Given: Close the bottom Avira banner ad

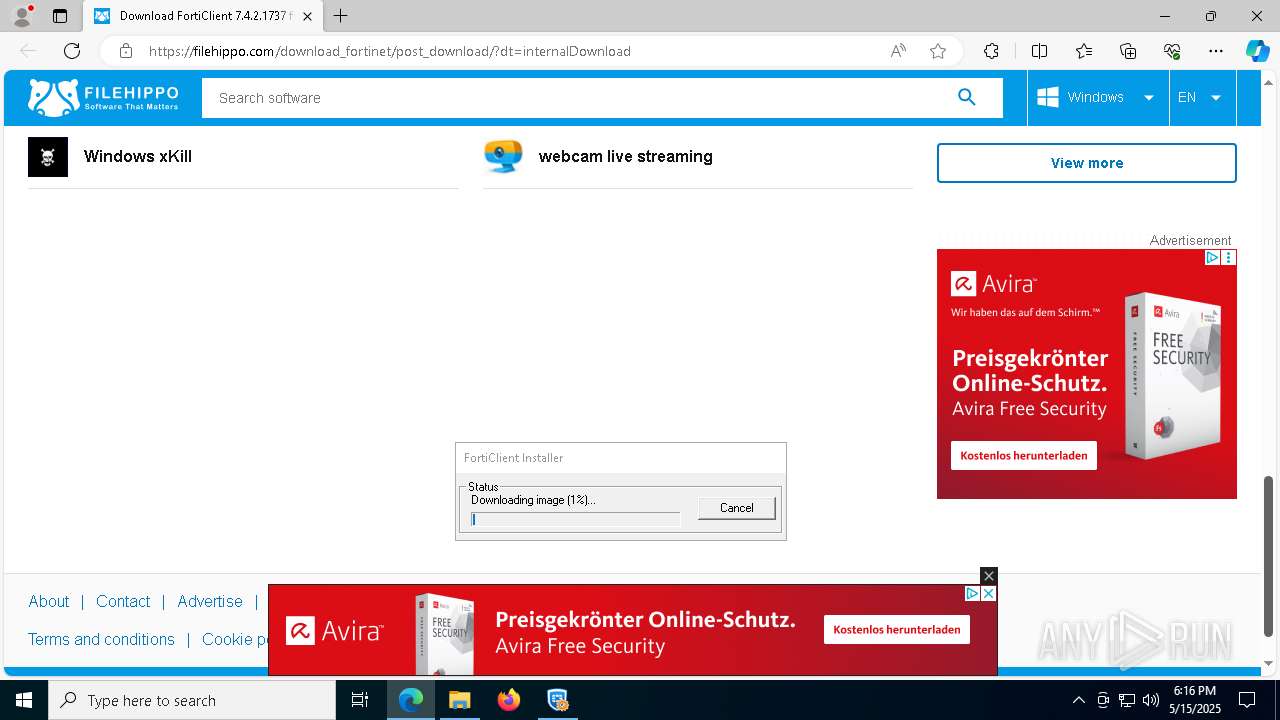Looking at the screenshot, I should (x=989, y=576).
